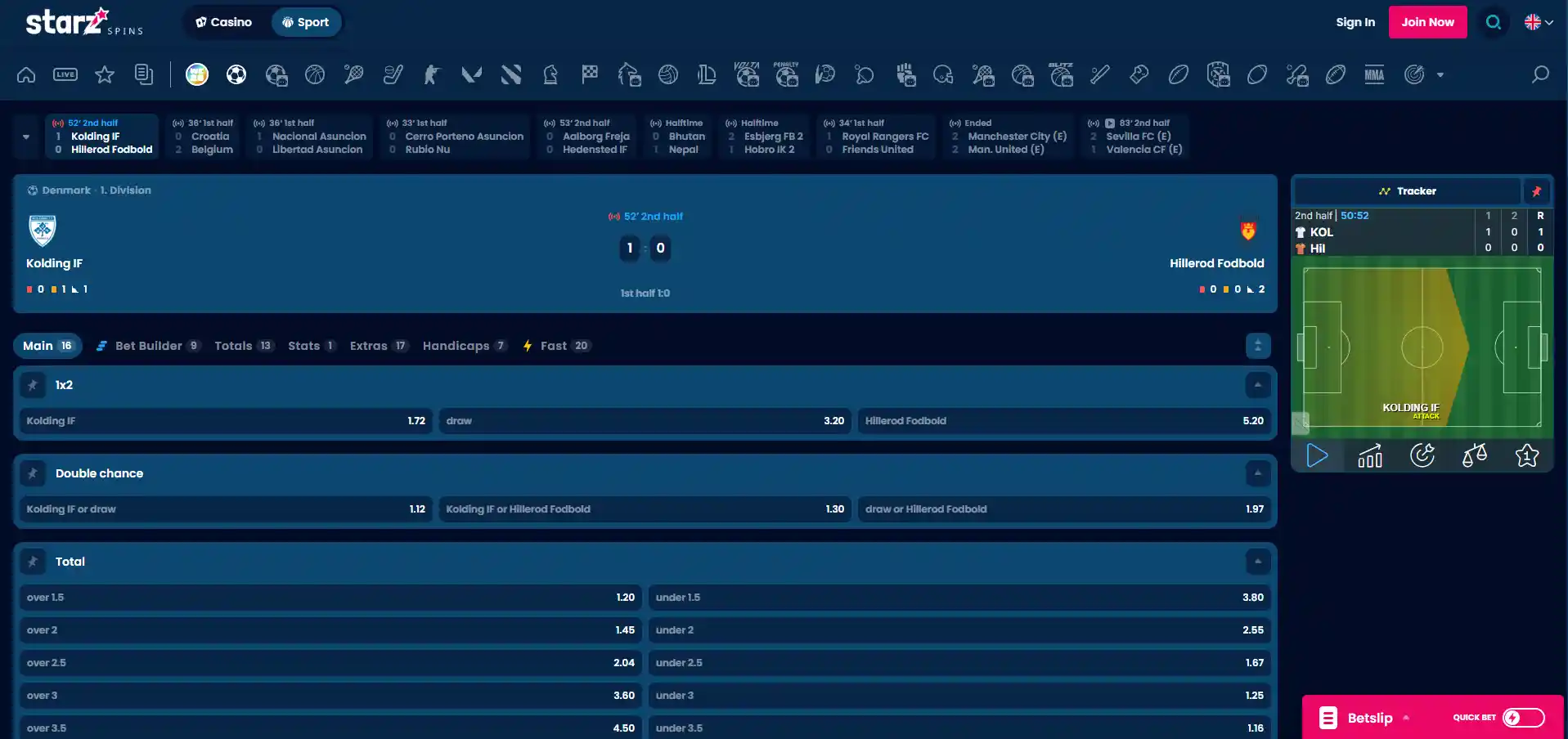Select the racing checkered flag icon

click(x=590, y=75)
